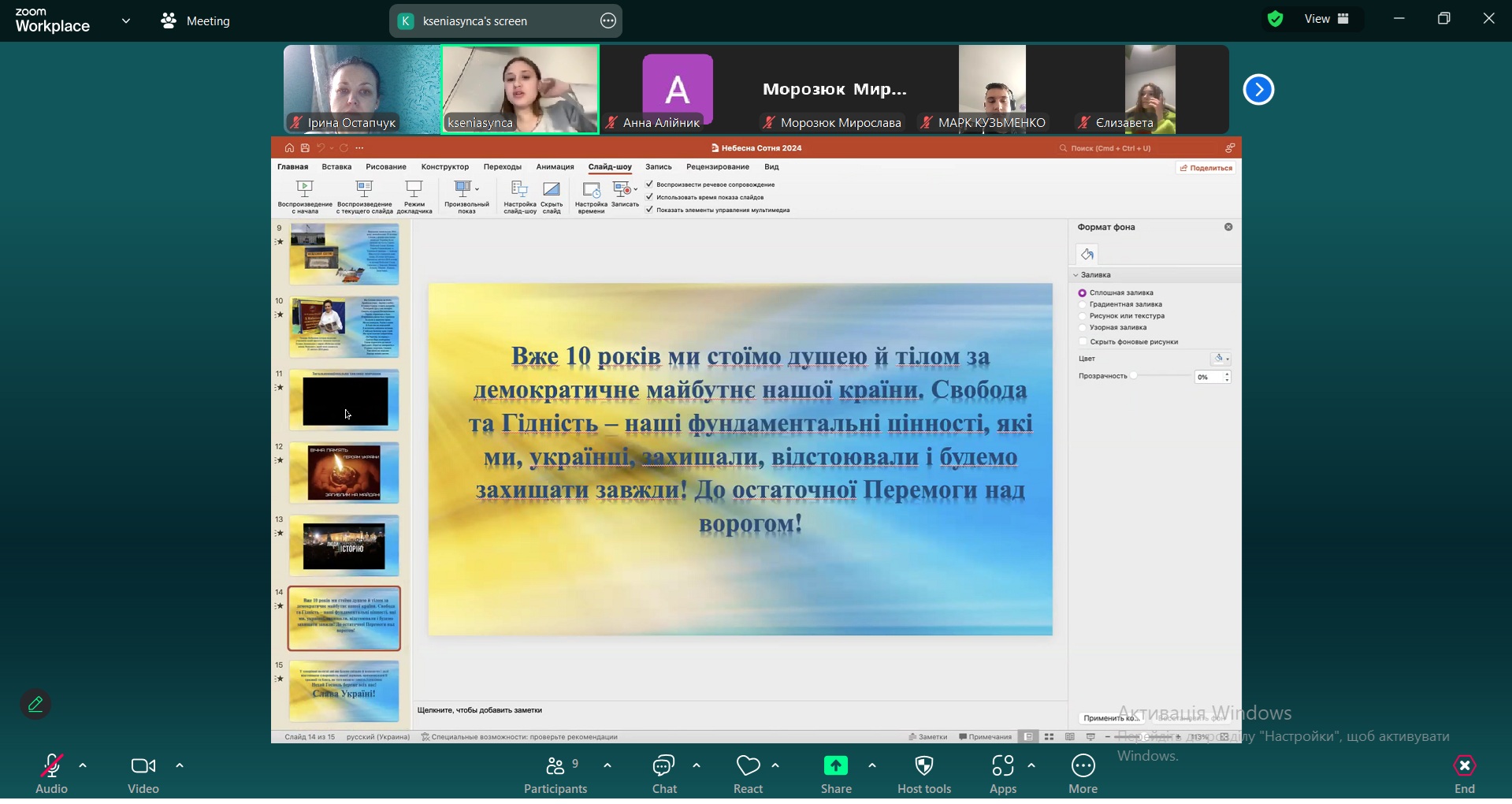This screenshot has height=804, width=1512.
Task: Open the Главная ribbon tab
Action: (x=293, y=168)
